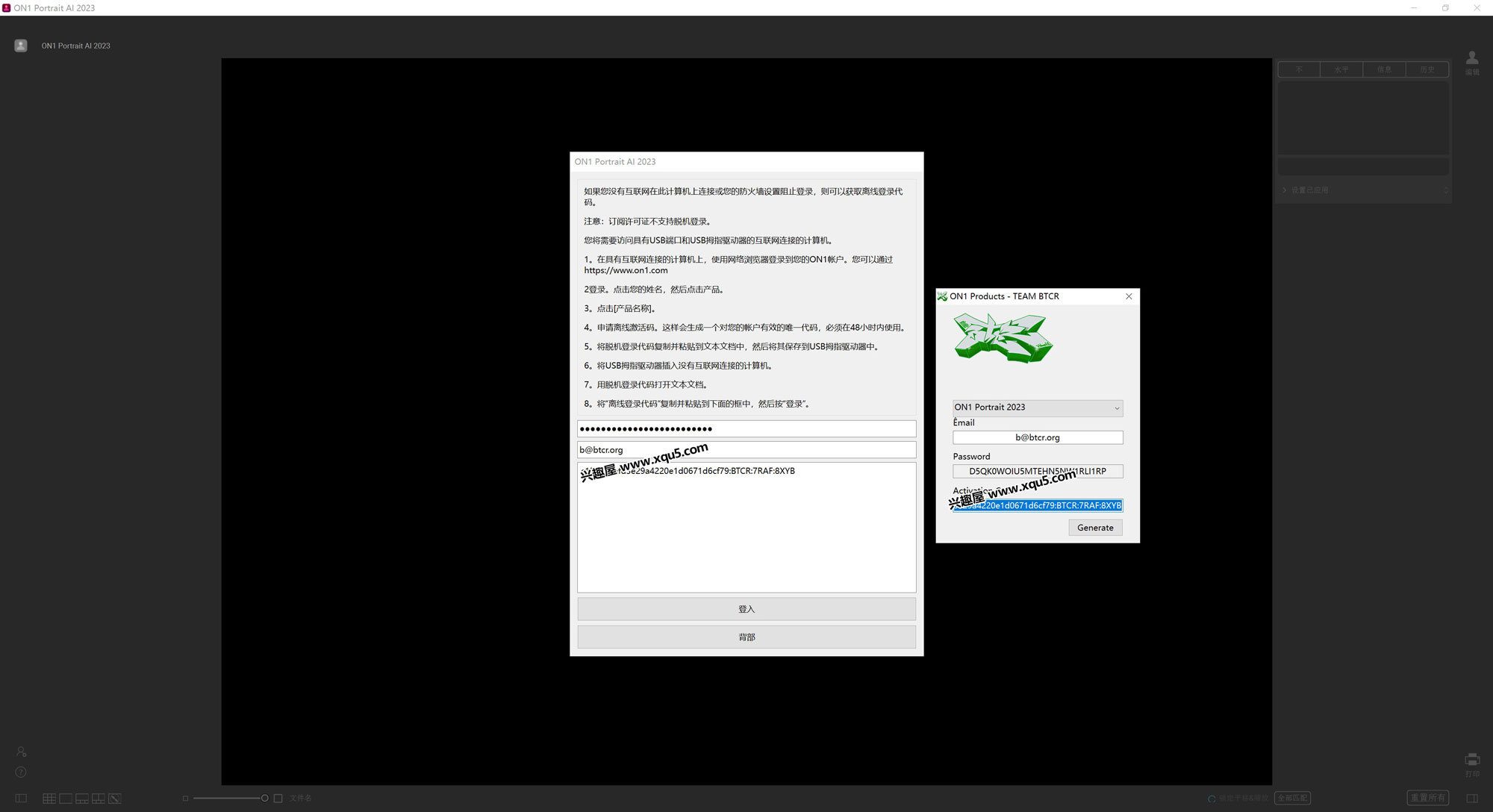Click the step 3 点击[产品名称] instruction text
This screenshot has width=1493, height=812.
click(620, 308)
